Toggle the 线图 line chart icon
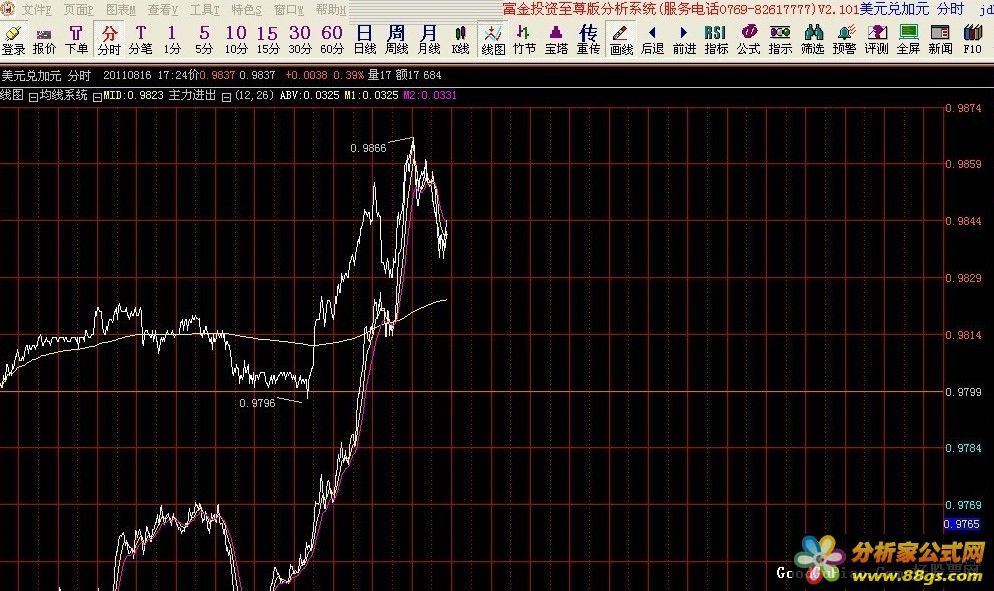 pyautogui.click(x=493, y=39)
